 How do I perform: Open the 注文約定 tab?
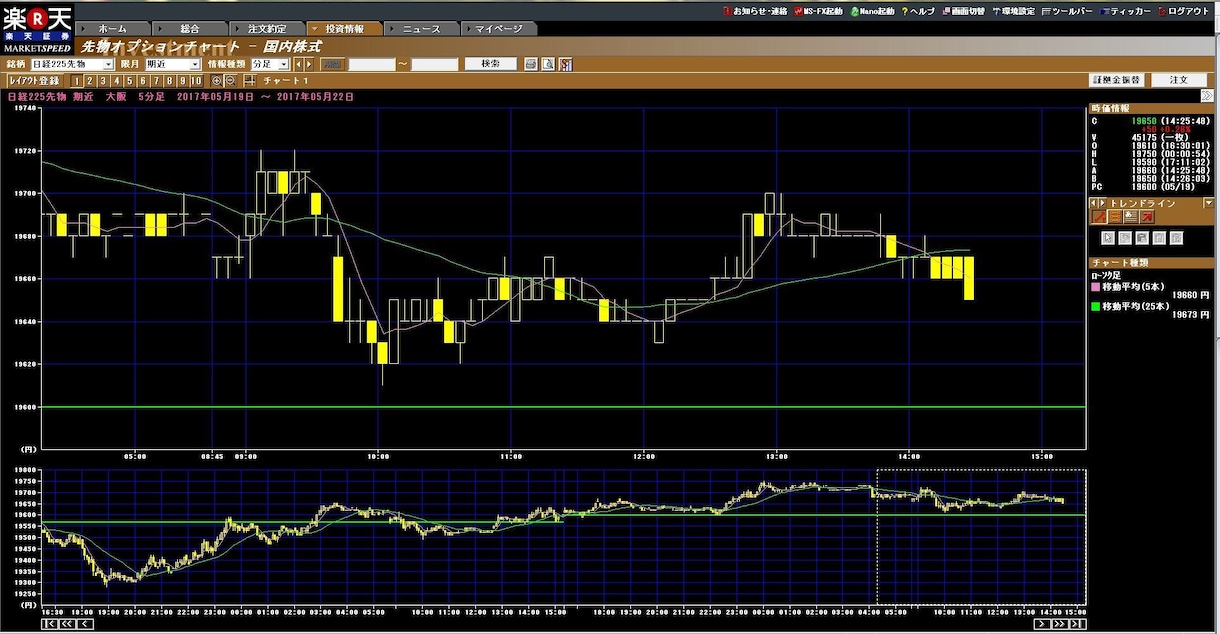tap(267, 29)
